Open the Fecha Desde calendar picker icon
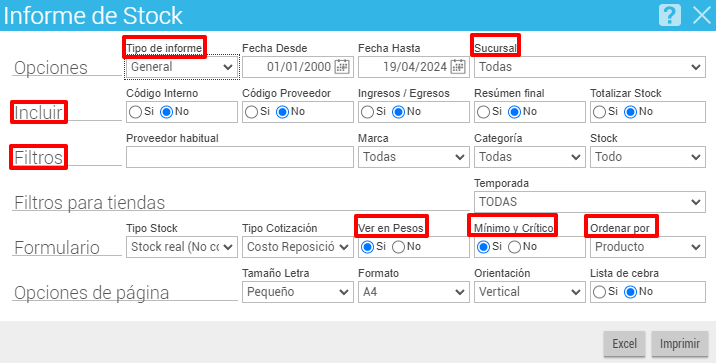716x363 pixels. [342, 67]
